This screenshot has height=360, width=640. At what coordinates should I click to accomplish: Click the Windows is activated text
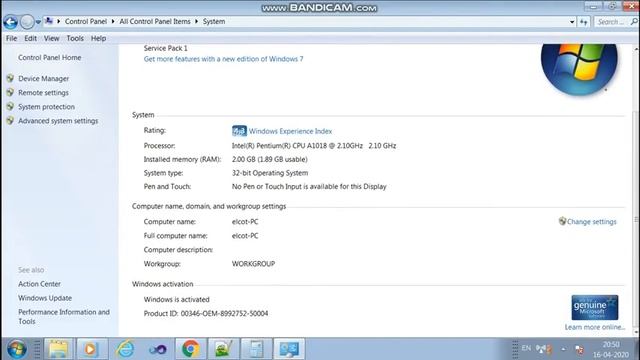(176, 299)
